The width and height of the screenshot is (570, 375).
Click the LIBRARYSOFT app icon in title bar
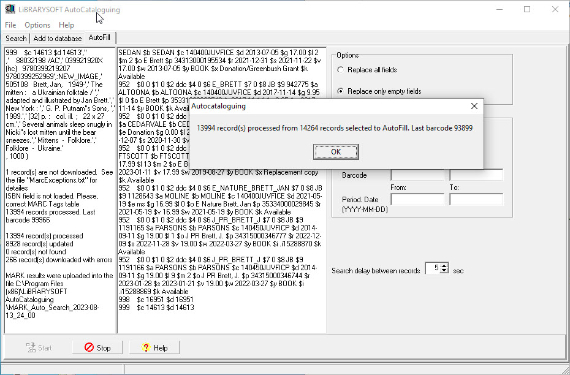point(9,9)
